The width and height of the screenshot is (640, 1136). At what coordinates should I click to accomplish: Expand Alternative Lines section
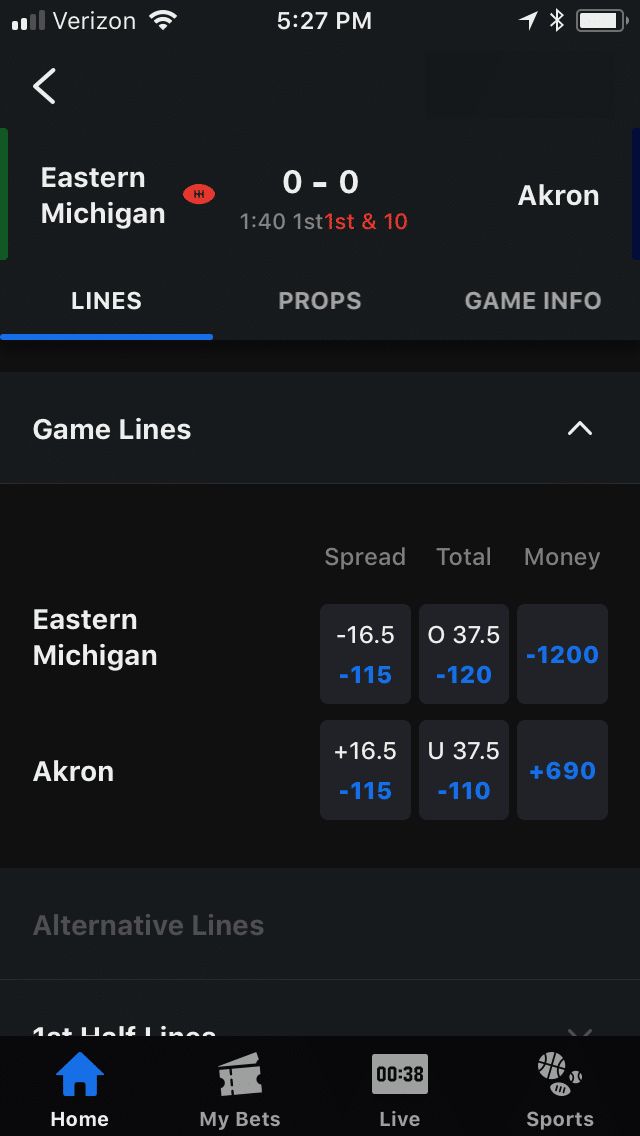click(x=320, y=925)
